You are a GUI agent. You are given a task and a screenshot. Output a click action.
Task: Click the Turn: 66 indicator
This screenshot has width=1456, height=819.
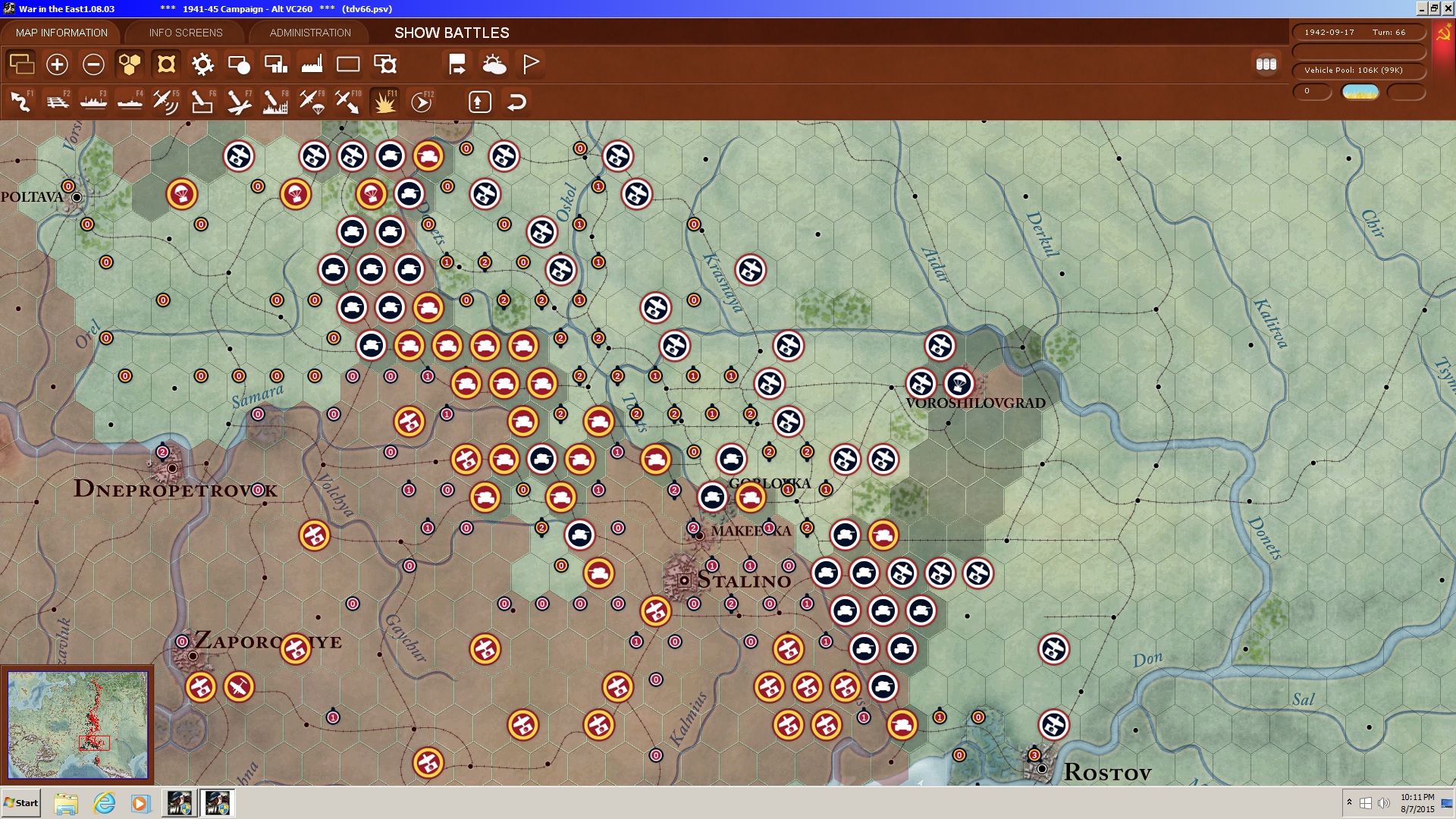(1389, 32)
